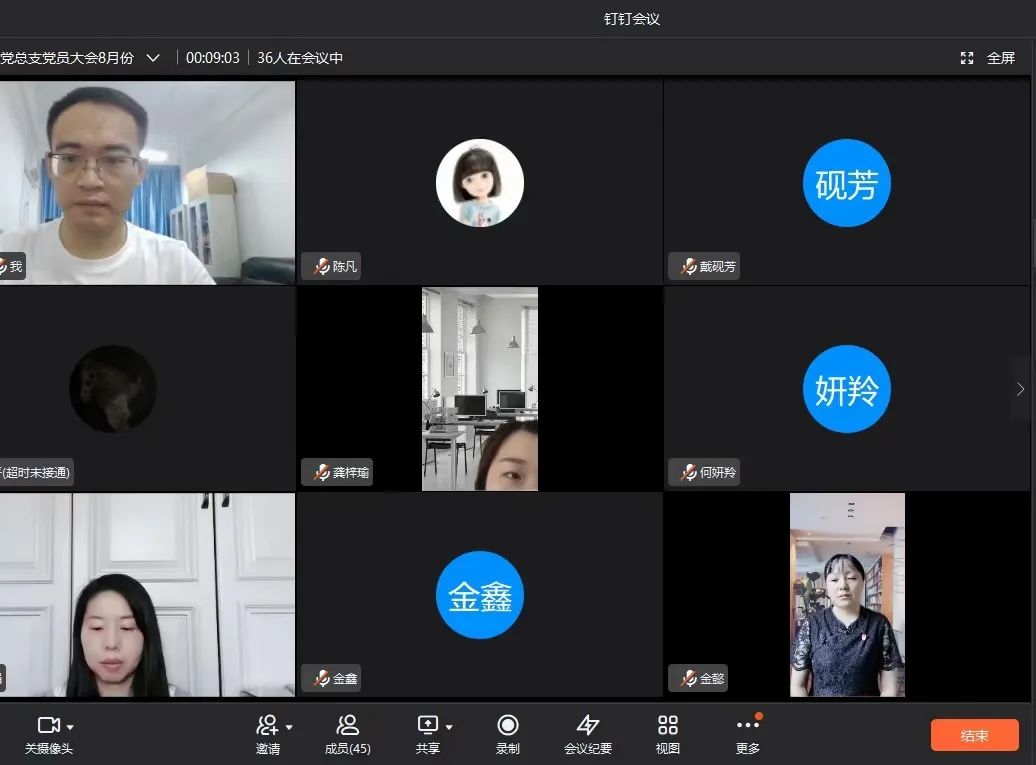Expand the meeting title dropdown chevron
Image resolution: width=1036 pixels, height=765 pixels.
pyautogui.click(x=153, y=58)
